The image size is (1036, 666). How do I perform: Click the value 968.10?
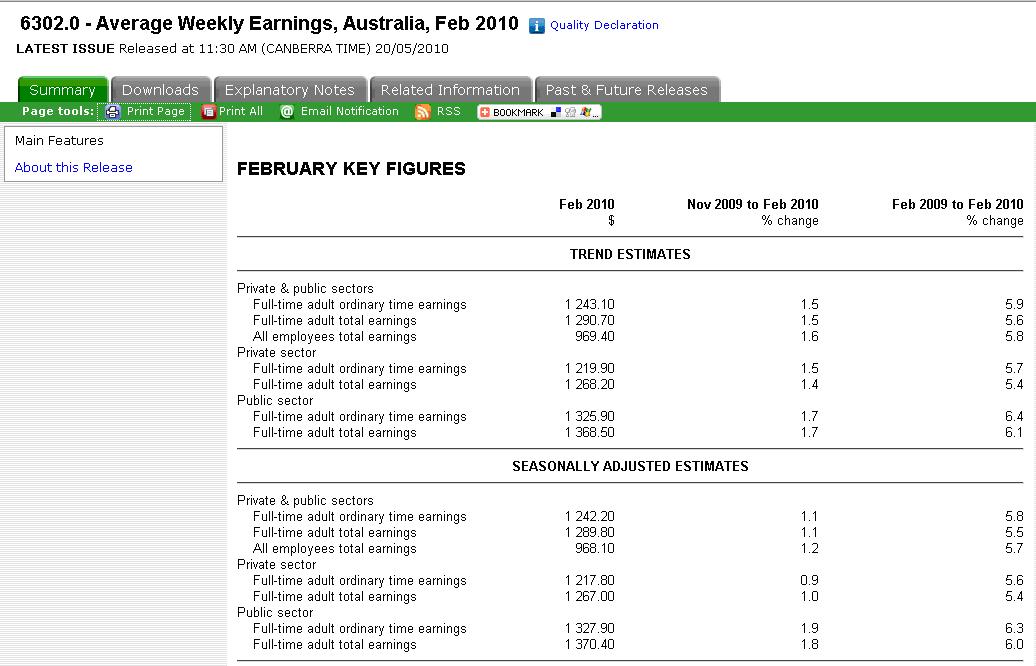pos(595,548)
